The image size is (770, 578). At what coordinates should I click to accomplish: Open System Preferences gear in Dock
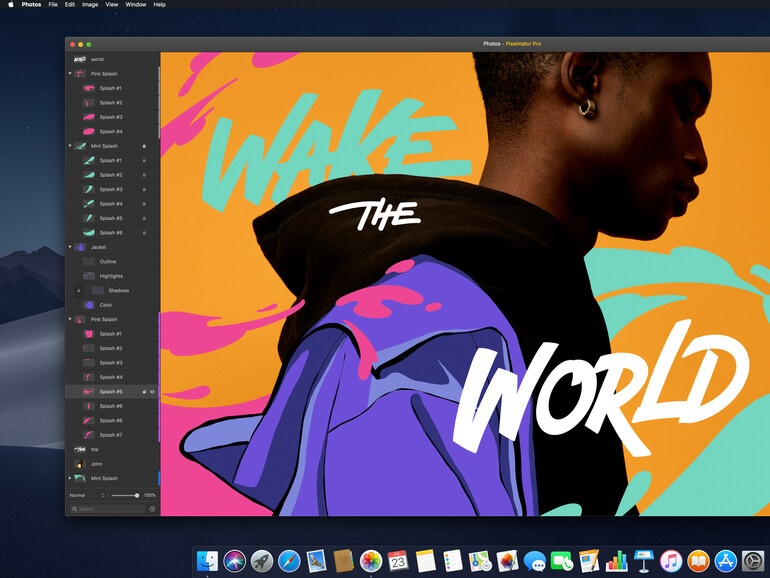752,561
